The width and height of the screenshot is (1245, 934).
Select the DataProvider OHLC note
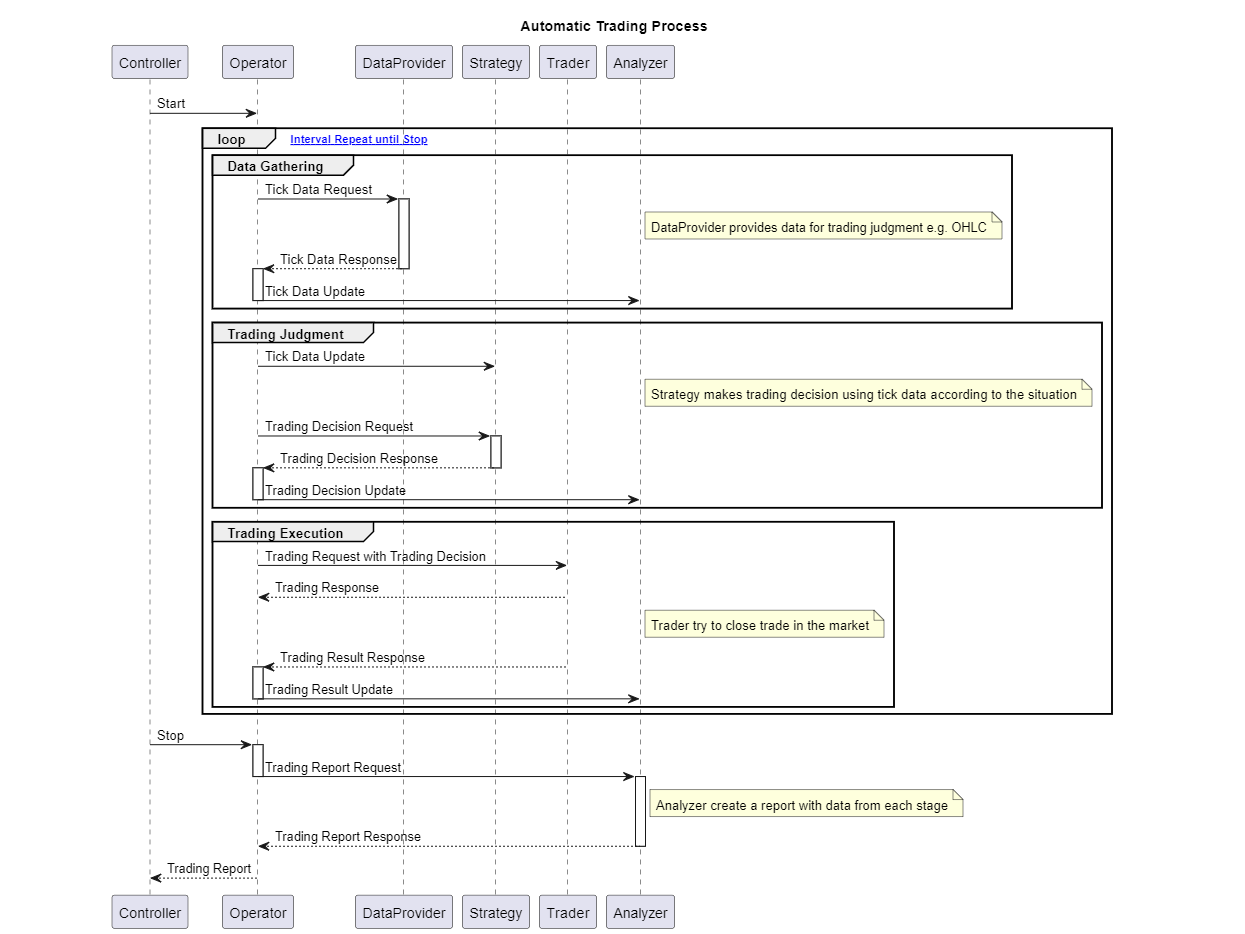coord(823,227)
